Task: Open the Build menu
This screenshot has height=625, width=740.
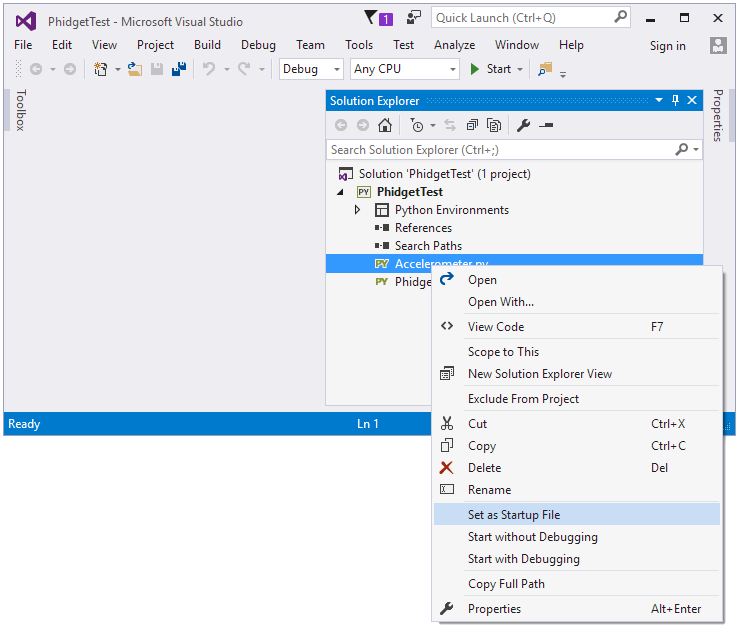Action: 207,45
